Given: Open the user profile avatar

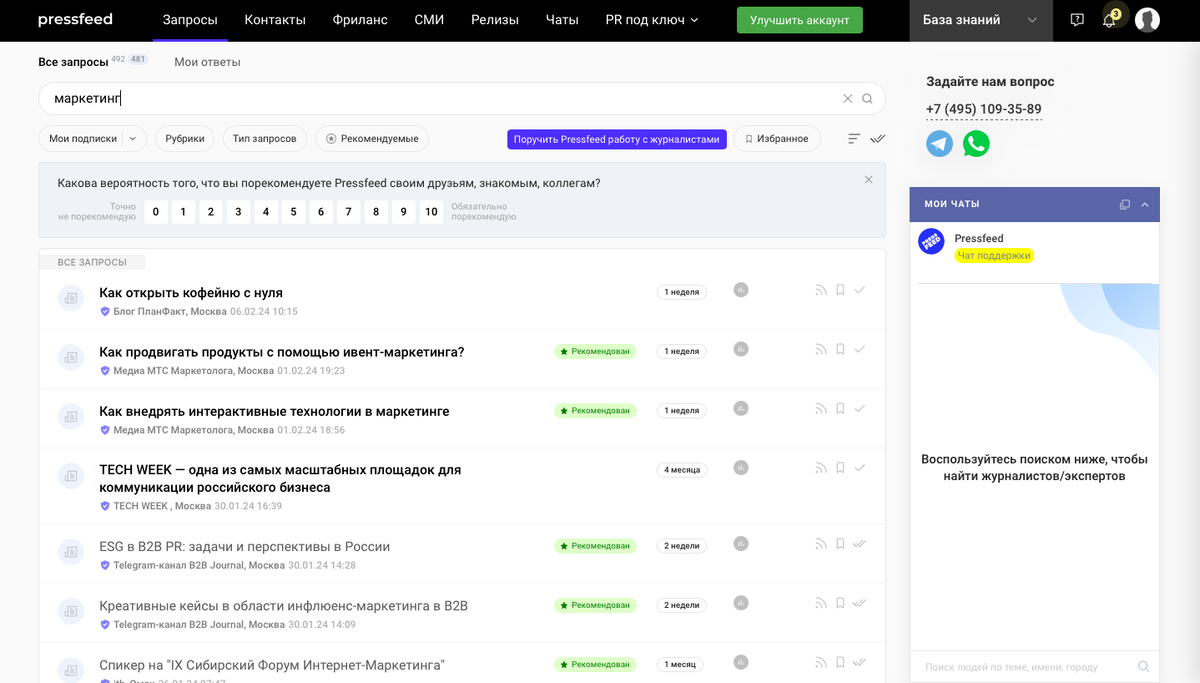Looking at the screenshot, I should coord(1147,20).
